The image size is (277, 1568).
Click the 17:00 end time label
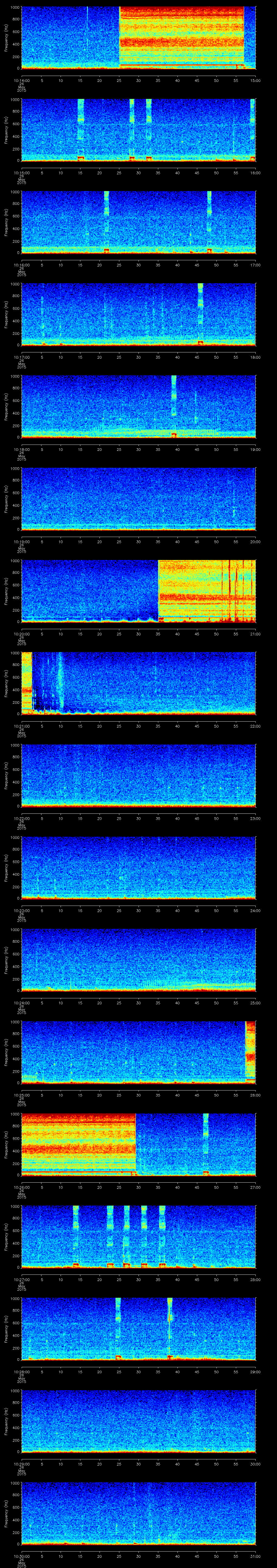pos(255,265)
